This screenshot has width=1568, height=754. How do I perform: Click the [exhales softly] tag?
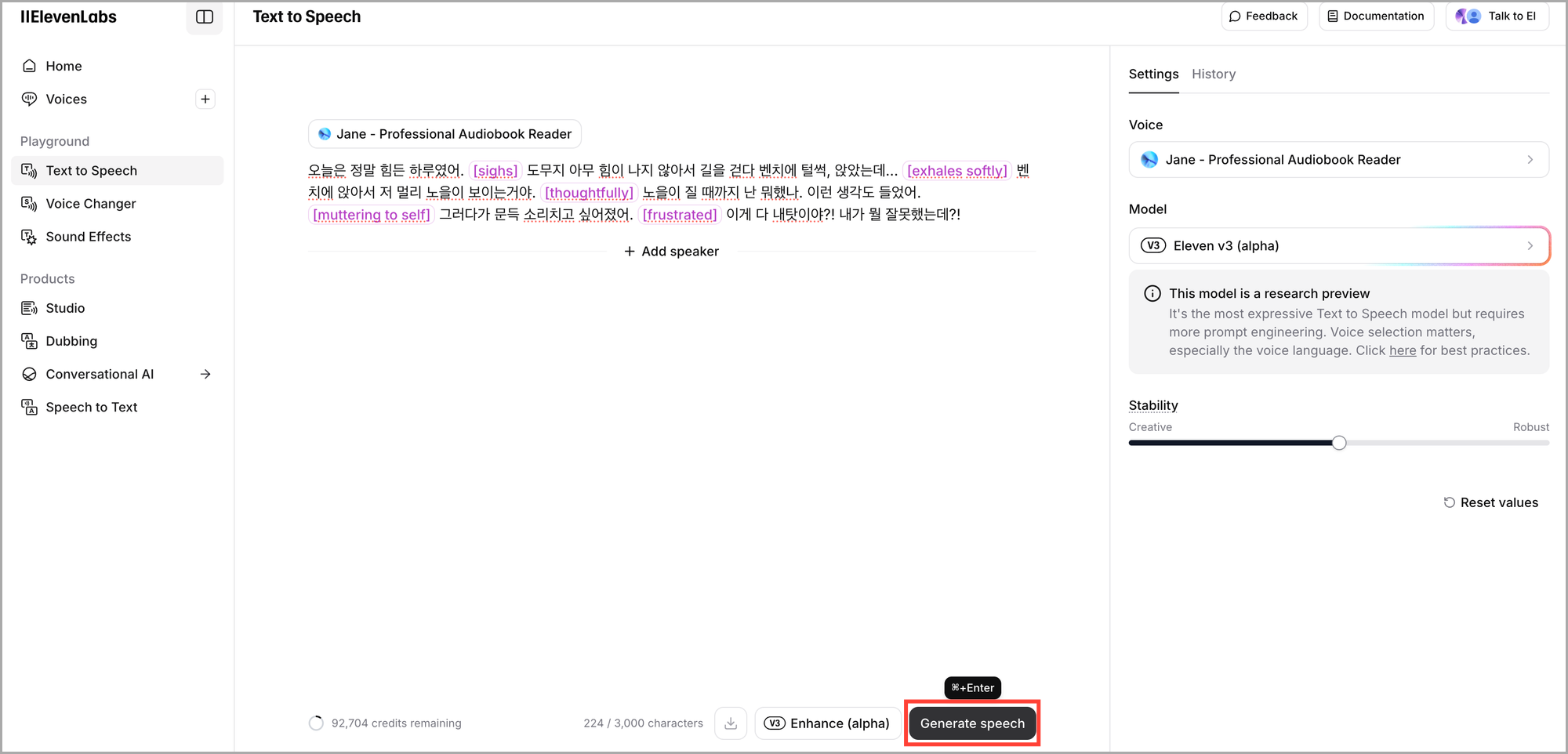[956, 171]
